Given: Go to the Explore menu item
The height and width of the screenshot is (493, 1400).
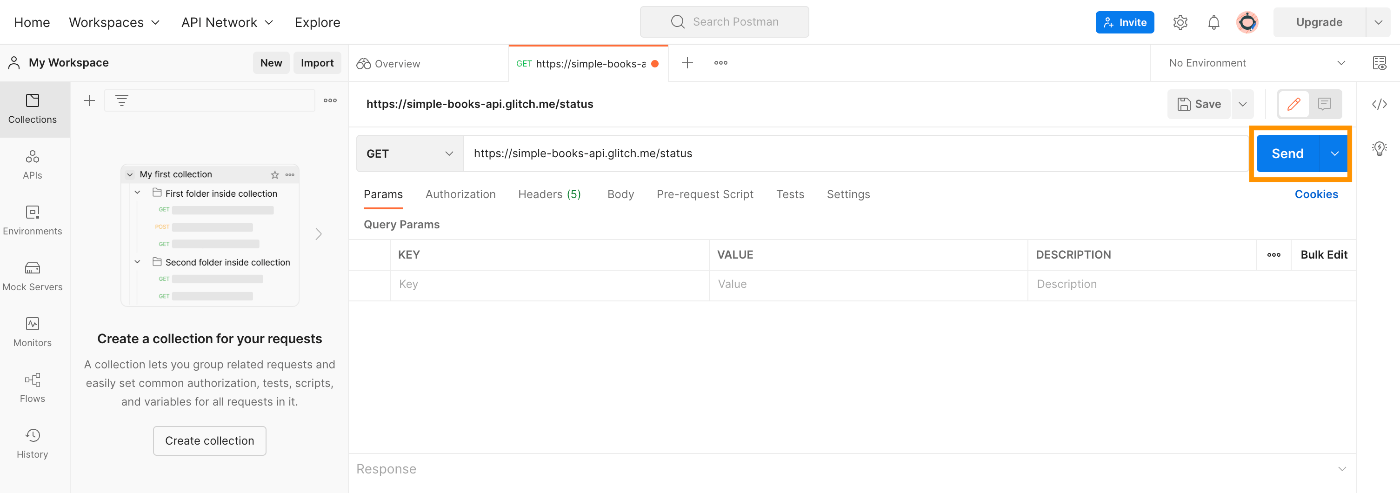Looking at the screenshot, I should (x=317, y=22).
